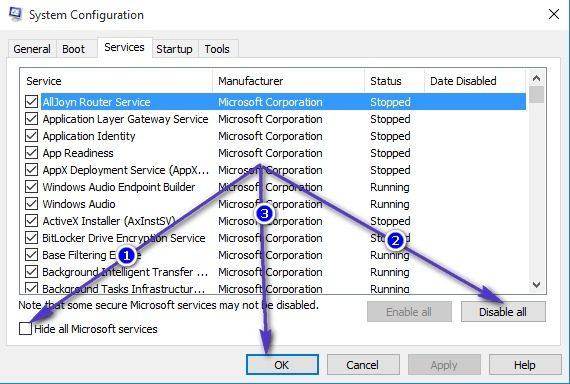Screen dimensions: 570x384
Task: Click Manufacturer cell of App Readiness row
Action: (x=270, y=153)
